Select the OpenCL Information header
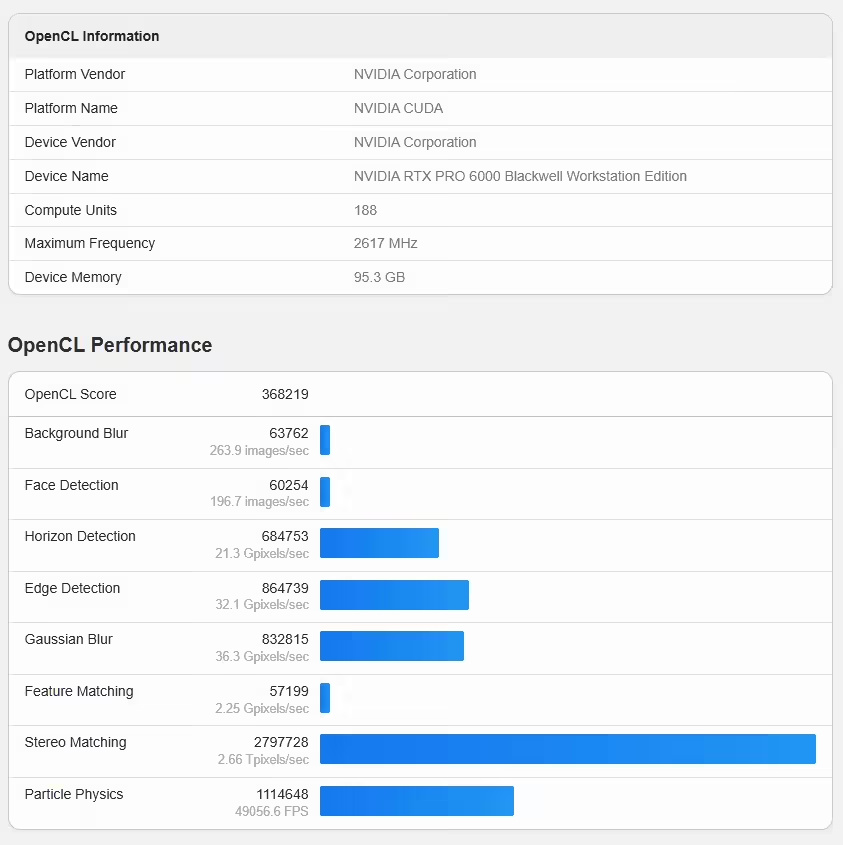Screen dimensions: 843x845 [92, 36]
